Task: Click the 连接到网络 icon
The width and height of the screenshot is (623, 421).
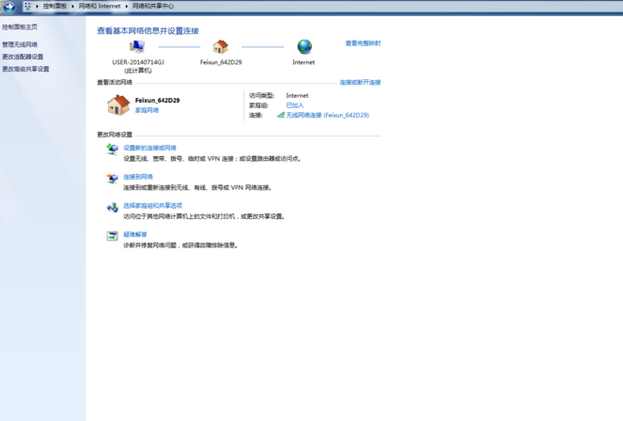Action: [x=112, y=178]
